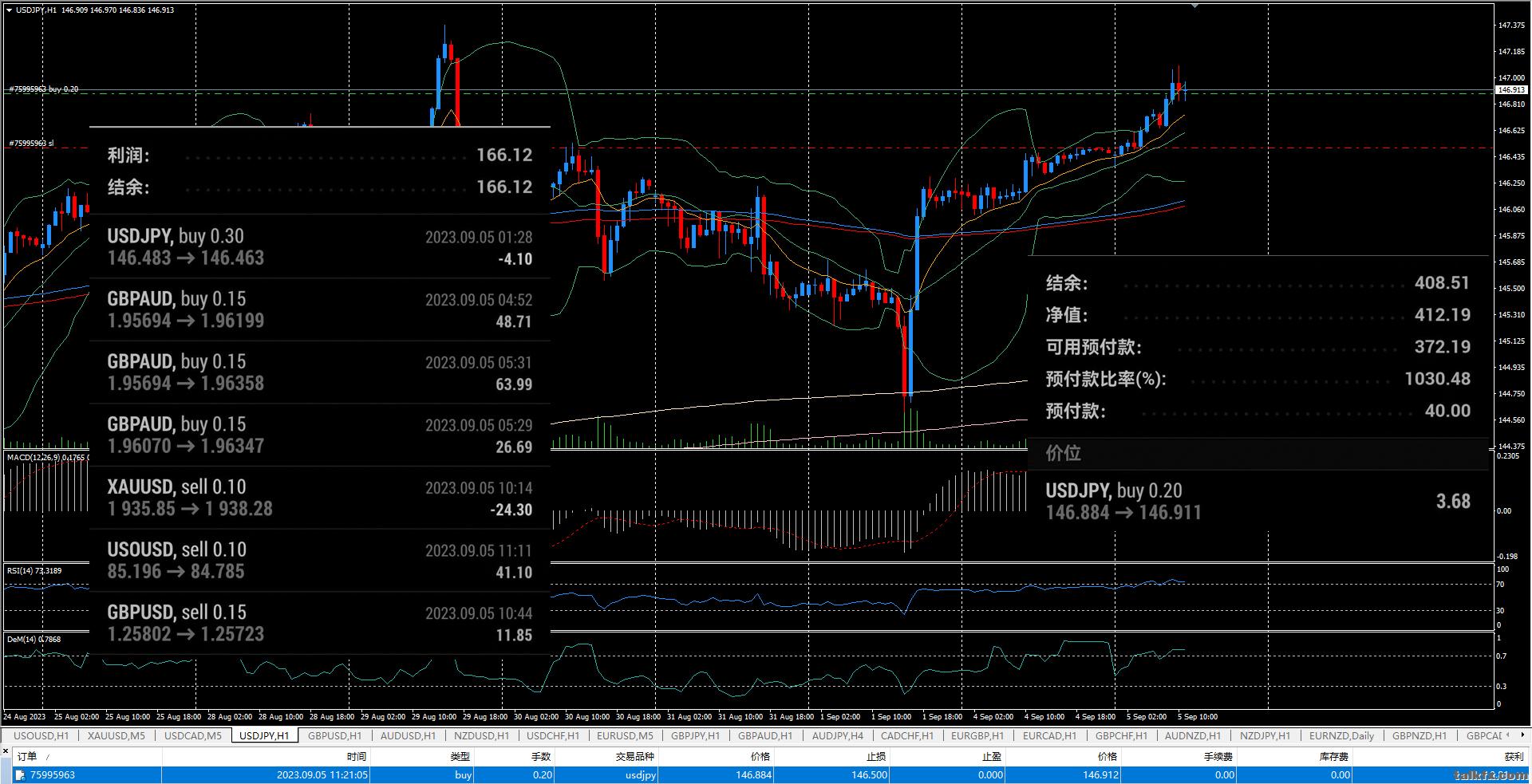1532x784 pixels.
Task: Click the 利润 value 166.12
Action: (504, 155)
